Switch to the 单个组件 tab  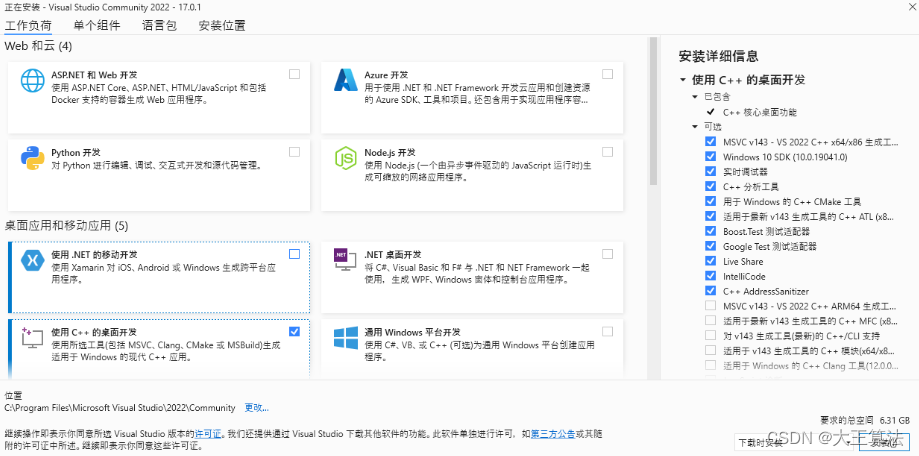97,25
